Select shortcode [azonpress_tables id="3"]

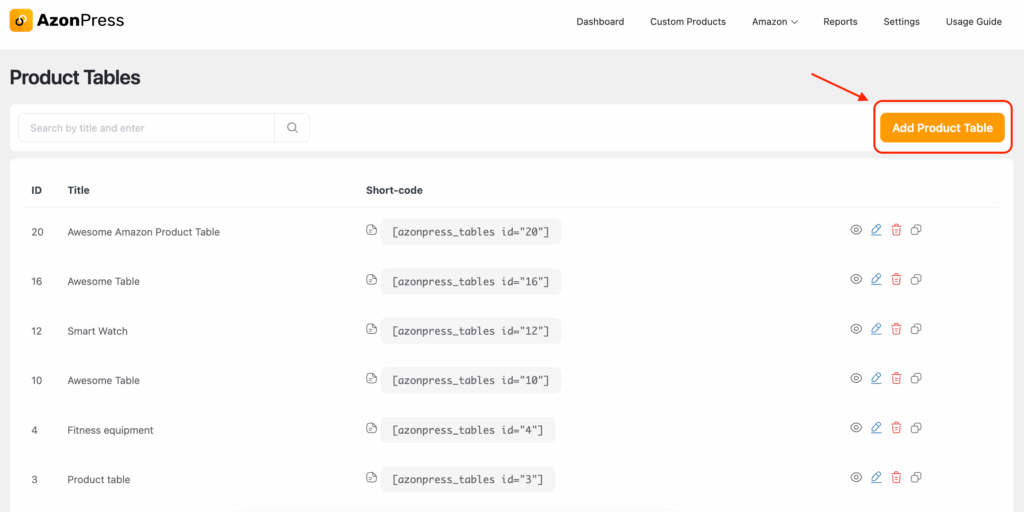(468, 479)
